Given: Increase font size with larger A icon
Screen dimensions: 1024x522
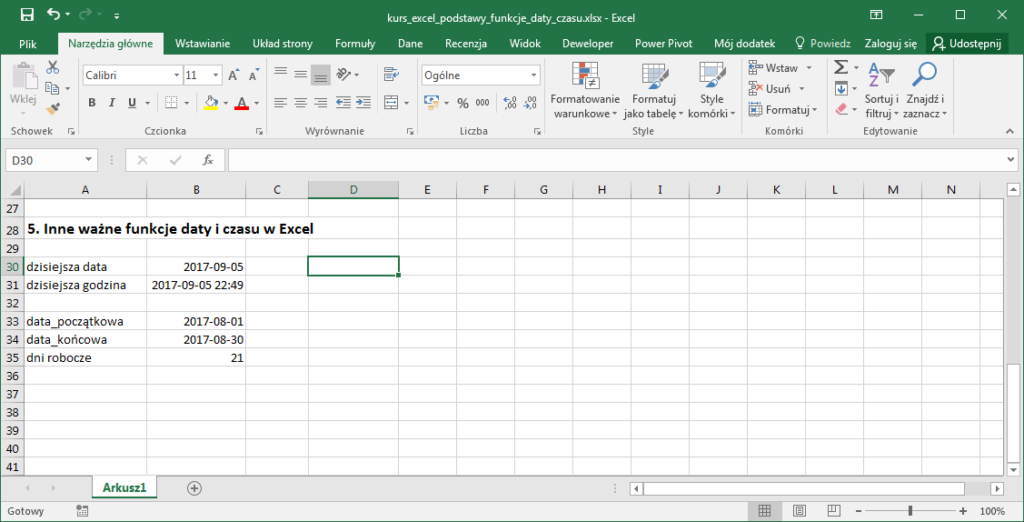Looking at the screenshot, I should click(x=234, y=75).
